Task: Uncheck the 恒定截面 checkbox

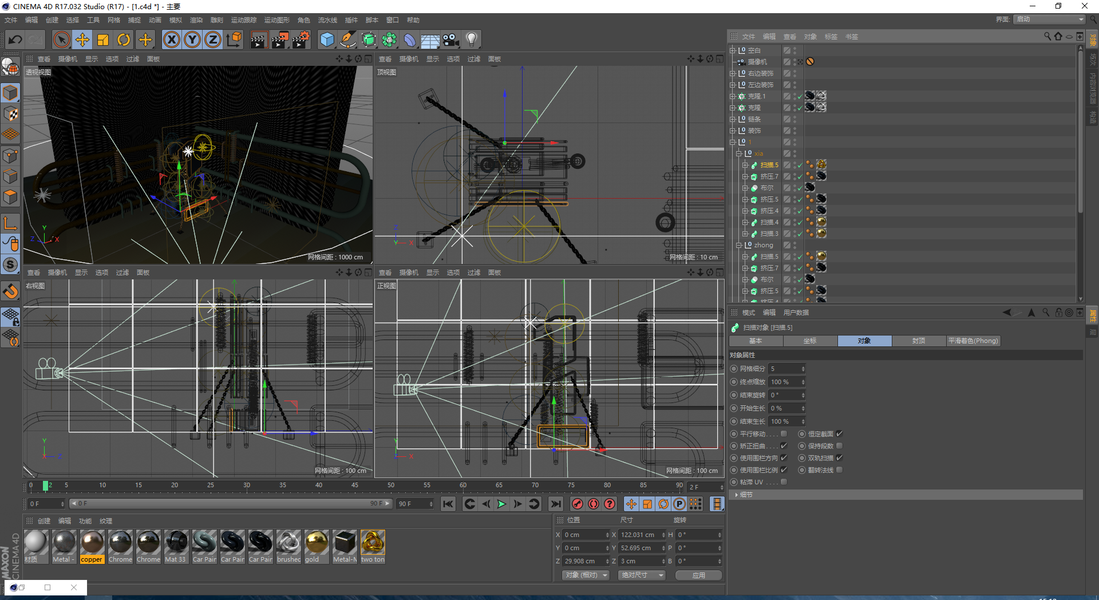Action: point(839,434)
